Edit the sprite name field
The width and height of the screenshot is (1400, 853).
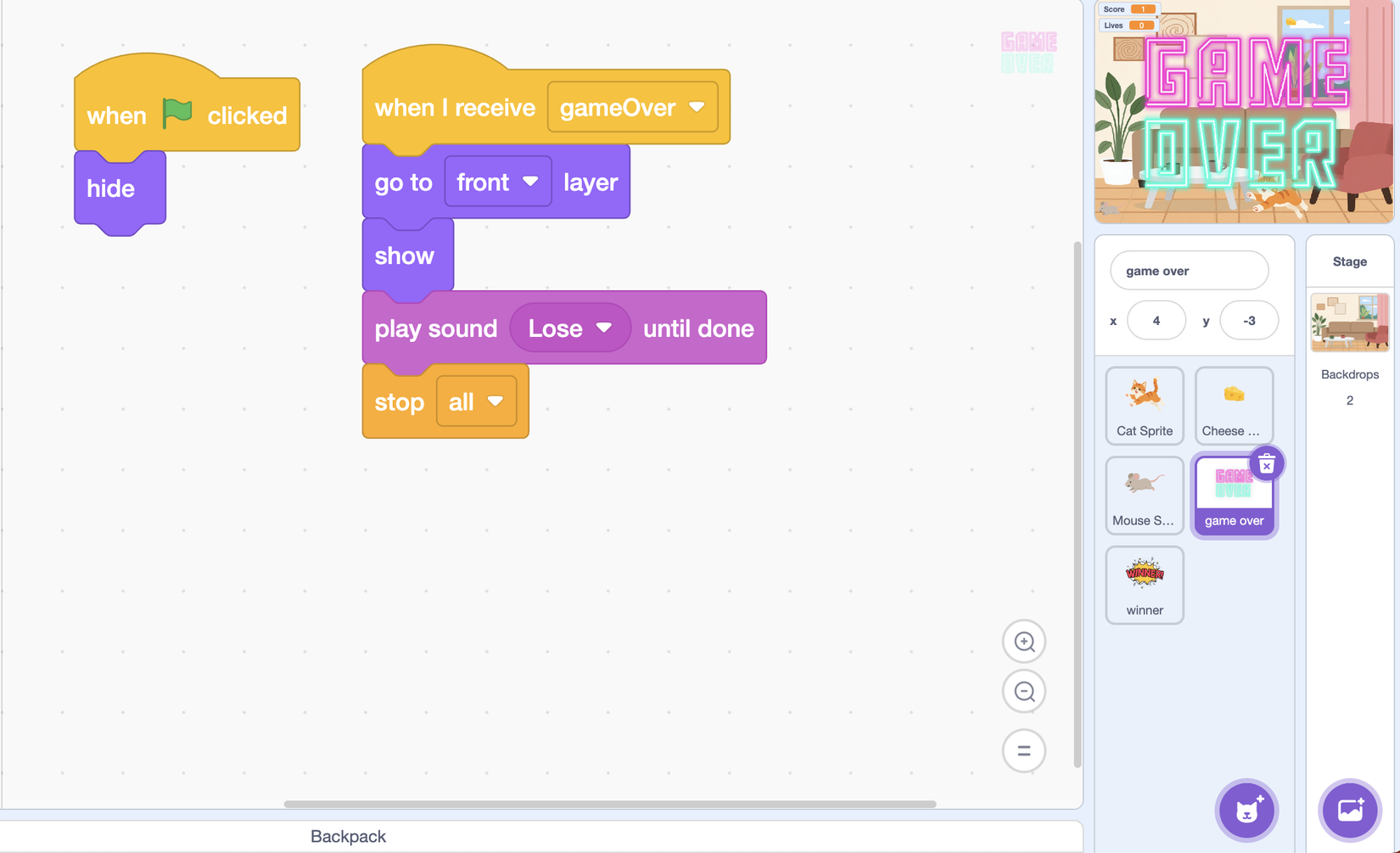1189,271
